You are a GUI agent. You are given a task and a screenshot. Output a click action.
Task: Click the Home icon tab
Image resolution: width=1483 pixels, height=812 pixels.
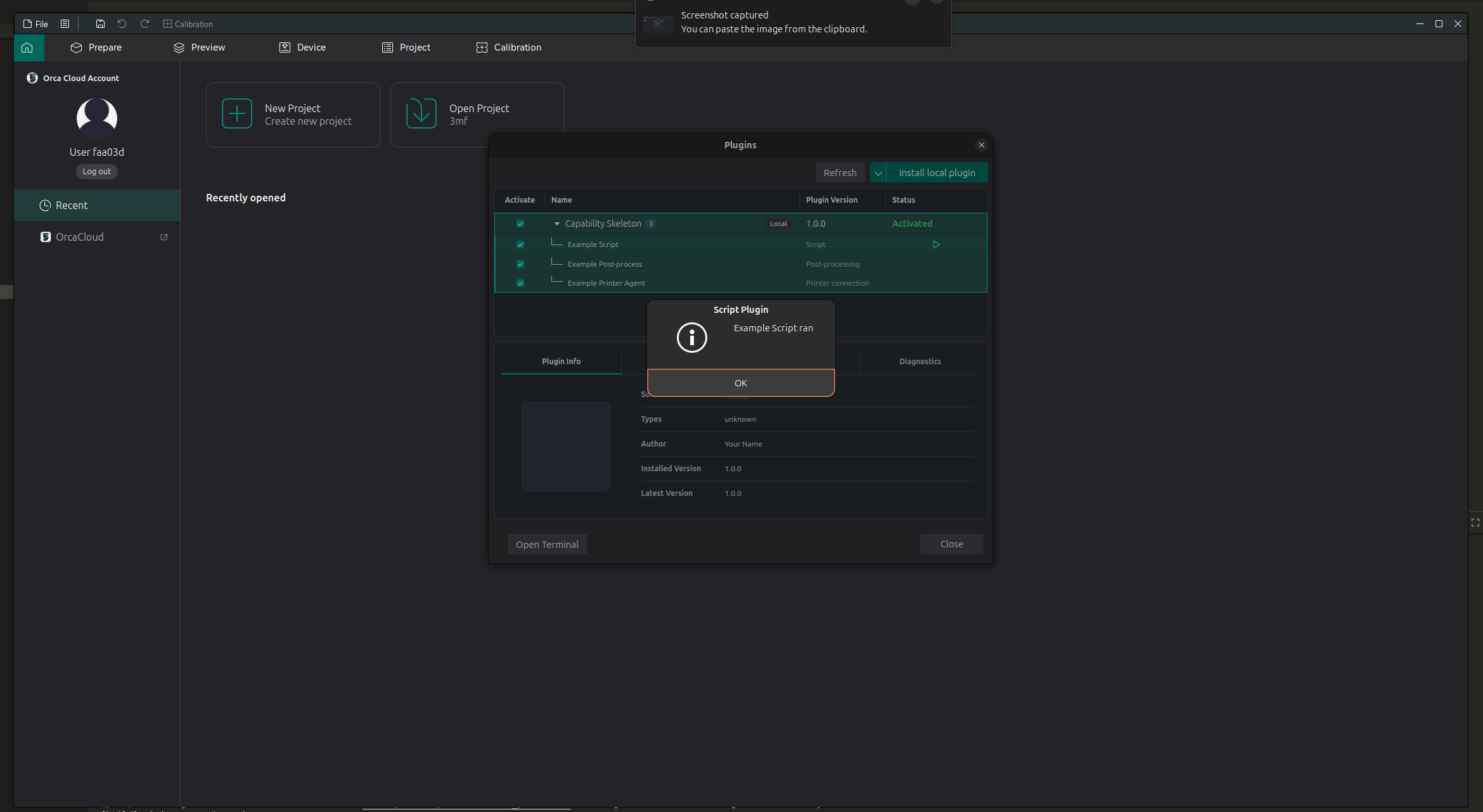(x=27, y=48)
